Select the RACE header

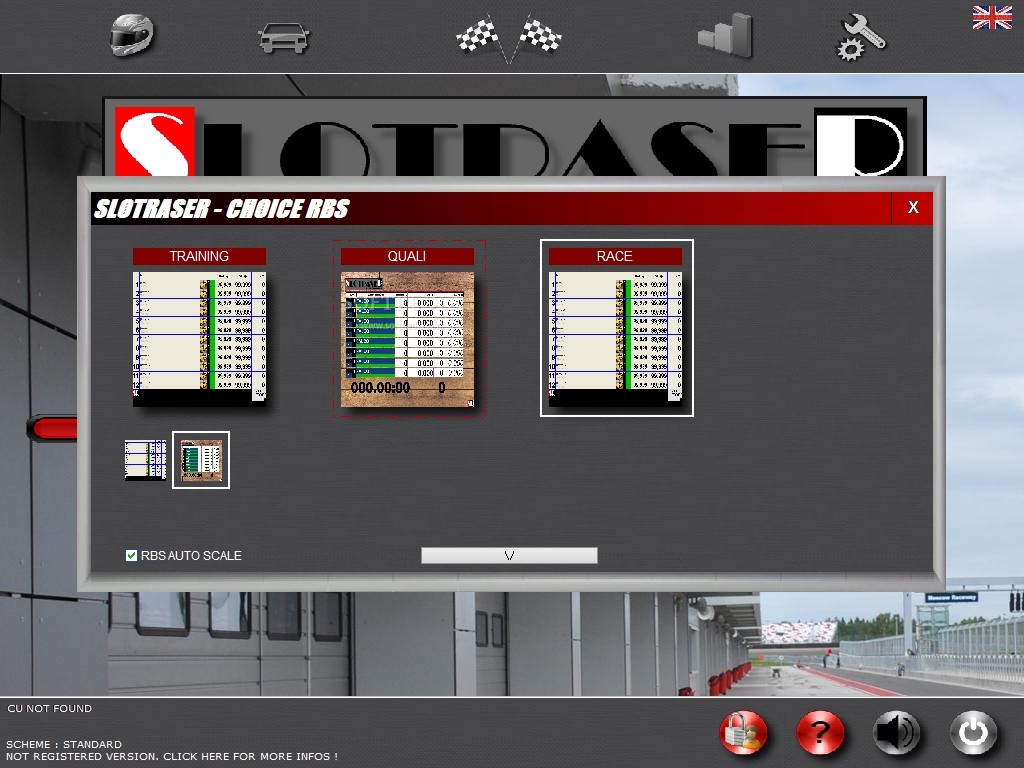point(615,256)
